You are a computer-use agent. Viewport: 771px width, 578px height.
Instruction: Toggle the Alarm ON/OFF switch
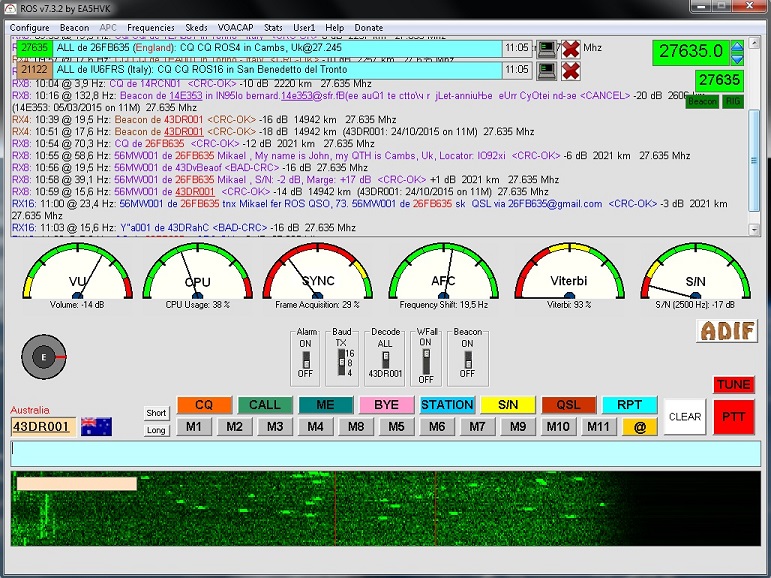pos(306,360)
